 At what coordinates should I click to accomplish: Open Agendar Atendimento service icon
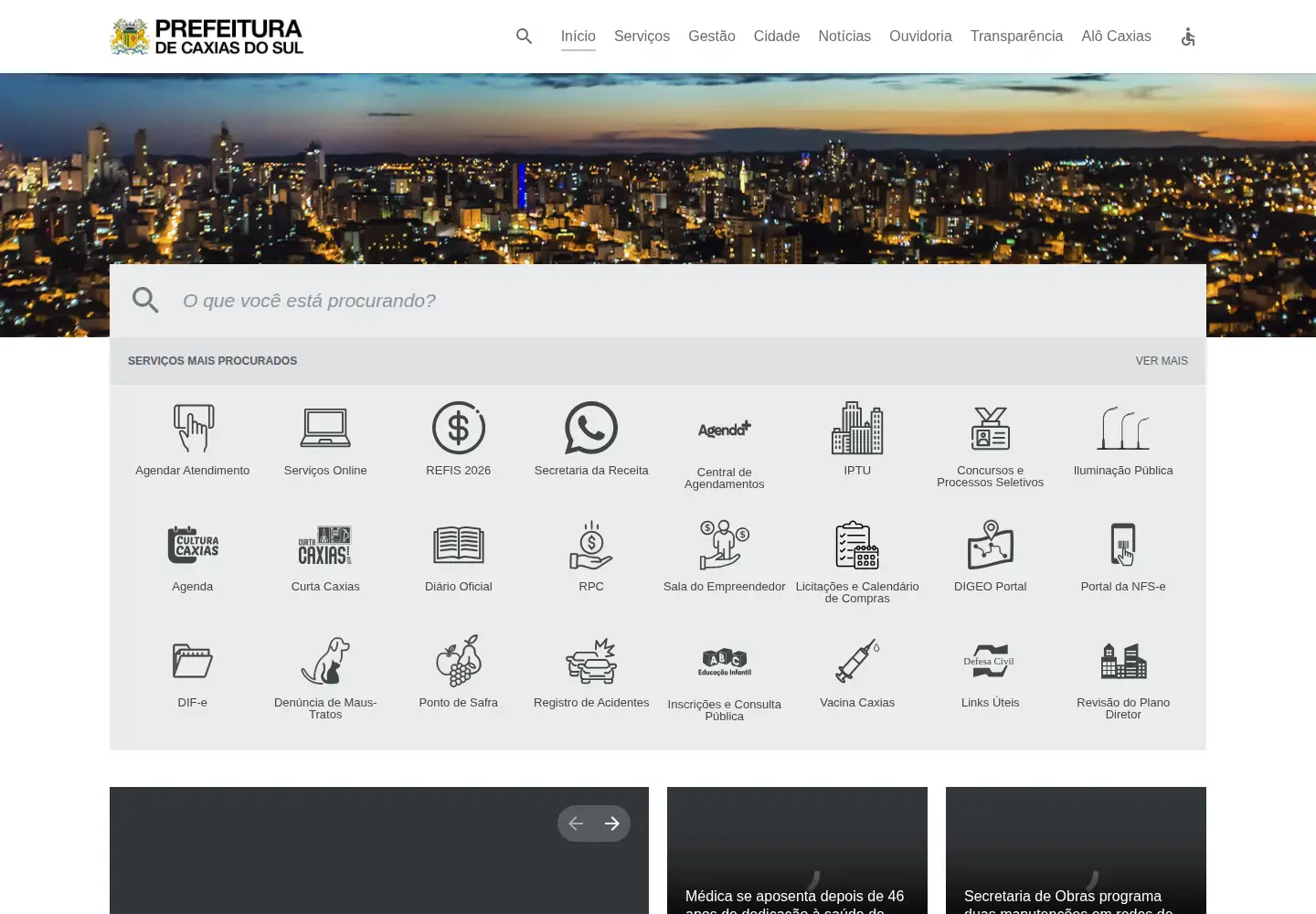pyautogui.click(x=193, y=428)
